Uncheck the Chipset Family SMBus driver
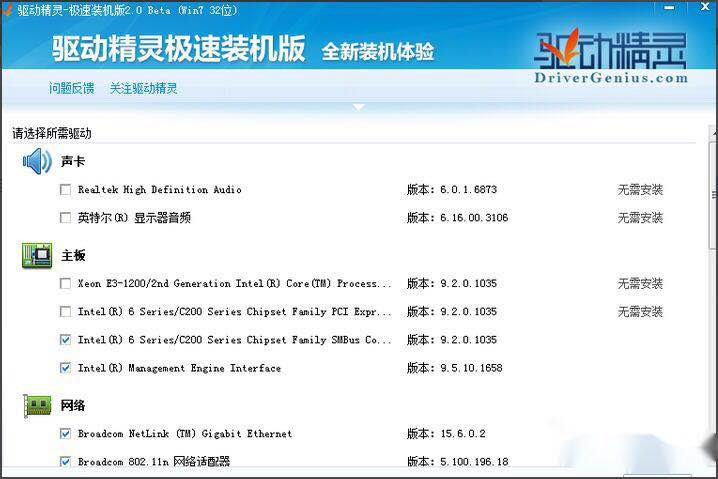Viewport: 718px width, 479px height. tap(65, 340)
